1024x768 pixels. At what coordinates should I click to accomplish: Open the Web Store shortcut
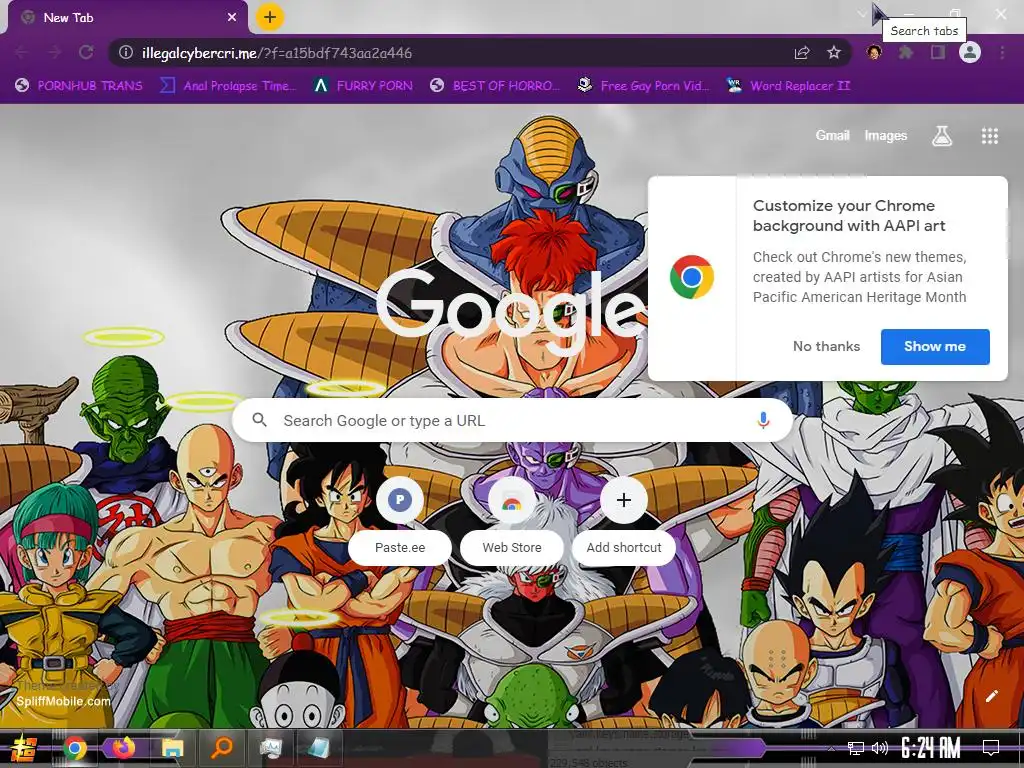point(511,520)
